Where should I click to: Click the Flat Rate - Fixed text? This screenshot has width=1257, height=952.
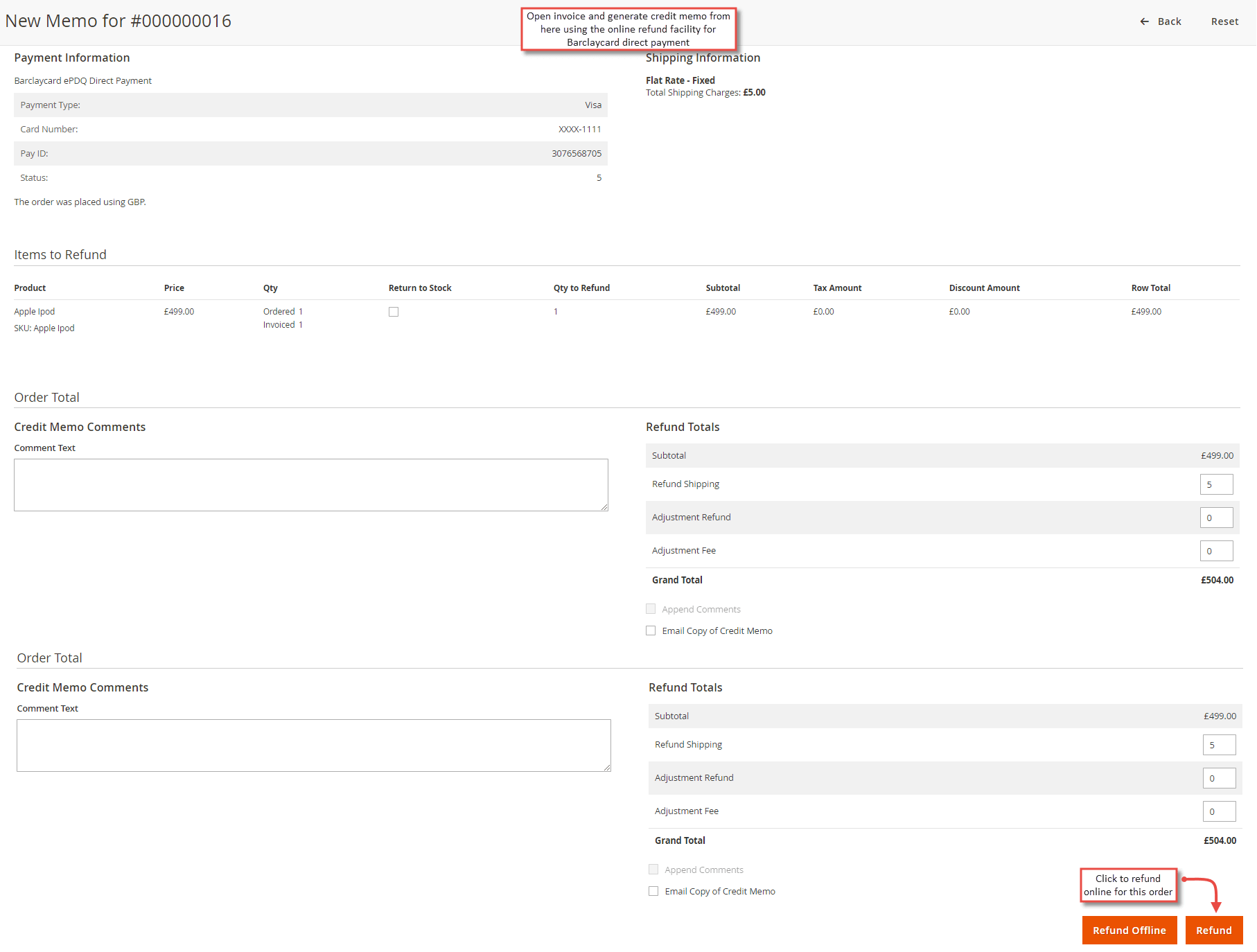[680, 80]
